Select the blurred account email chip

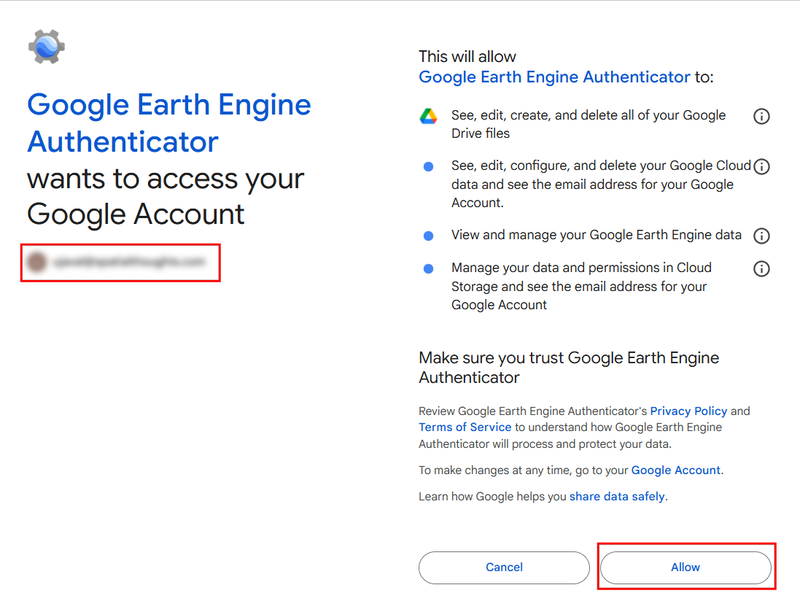(120, 262)
